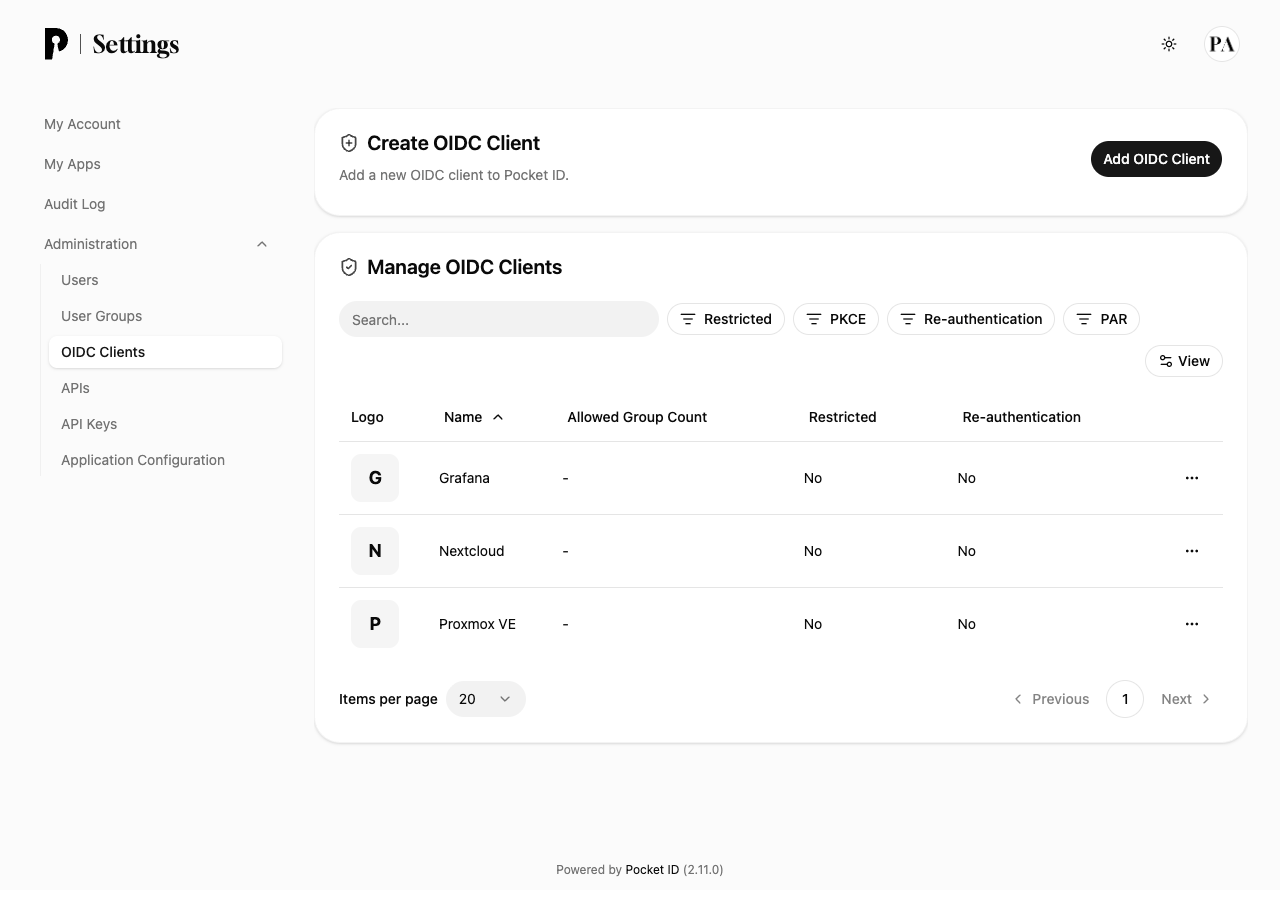Open the API Keys page
The height and width of the screenshot is (900, 1280).
89,424
